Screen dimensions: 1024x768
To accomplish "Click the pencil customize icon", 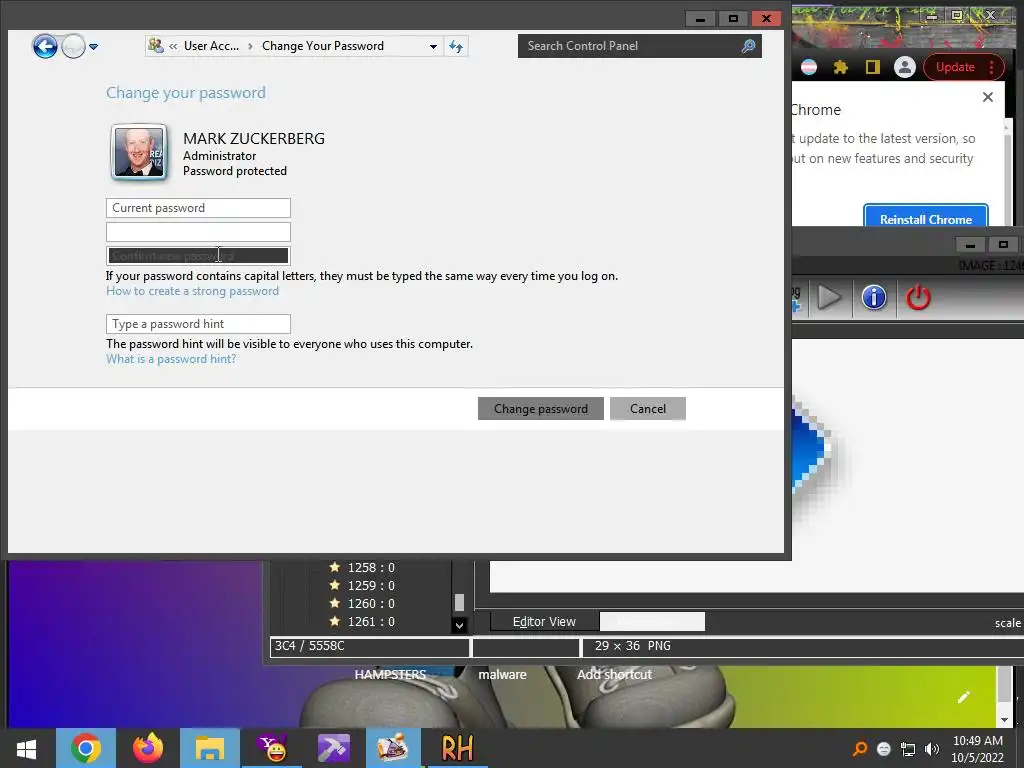I will (963, 697).
